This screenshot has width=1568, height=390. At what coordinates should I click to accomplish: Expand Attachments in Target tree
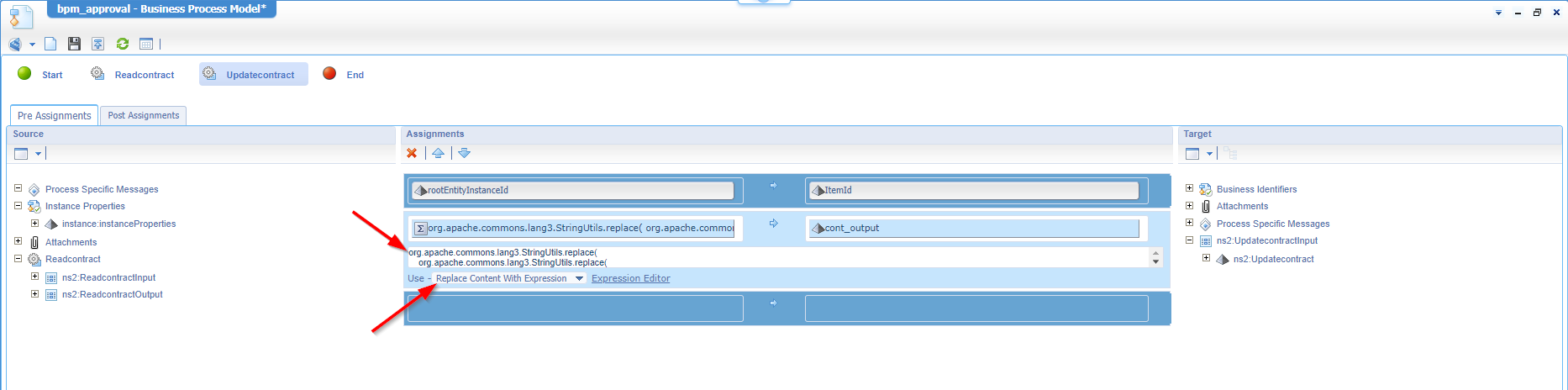pyautogui.click(x=1189, y=205)
